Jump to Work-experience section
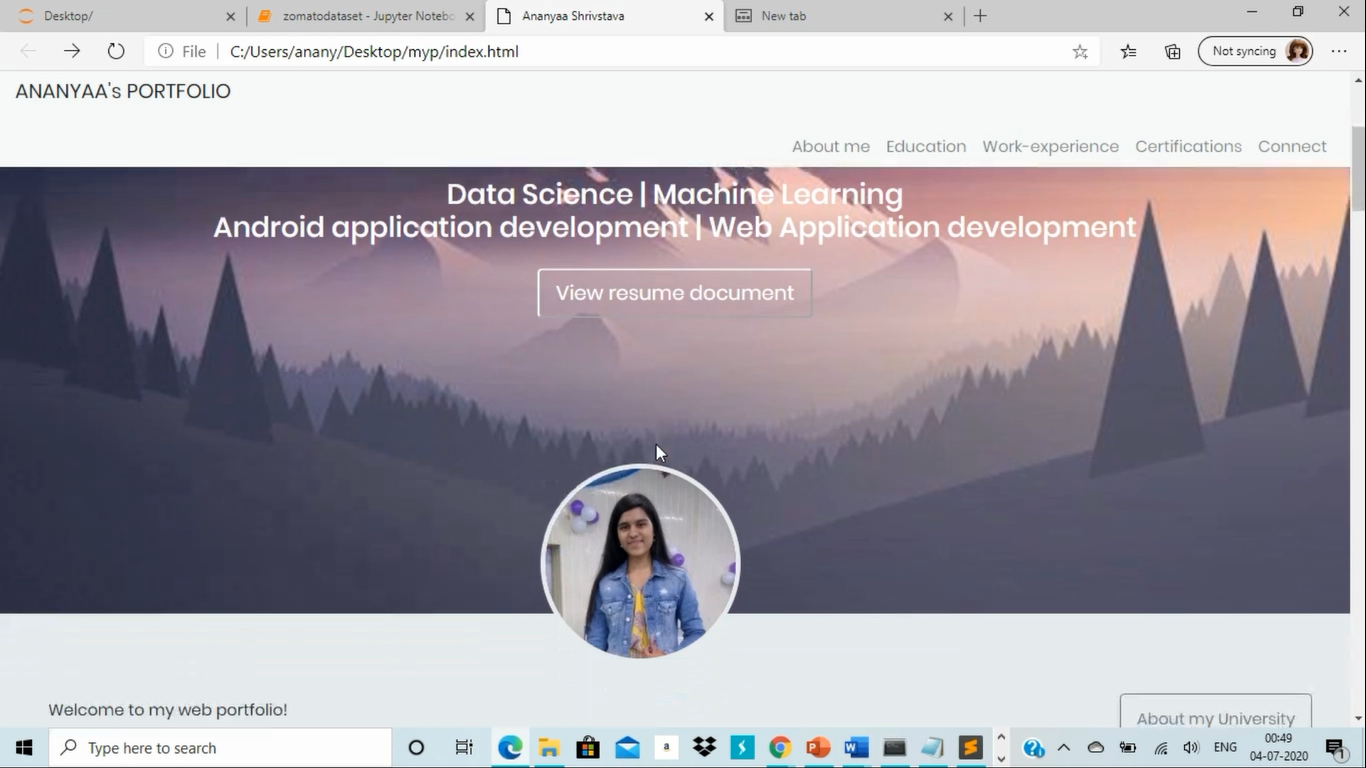This screenshot has height=768, width=1366. (x=1051, y=146)
